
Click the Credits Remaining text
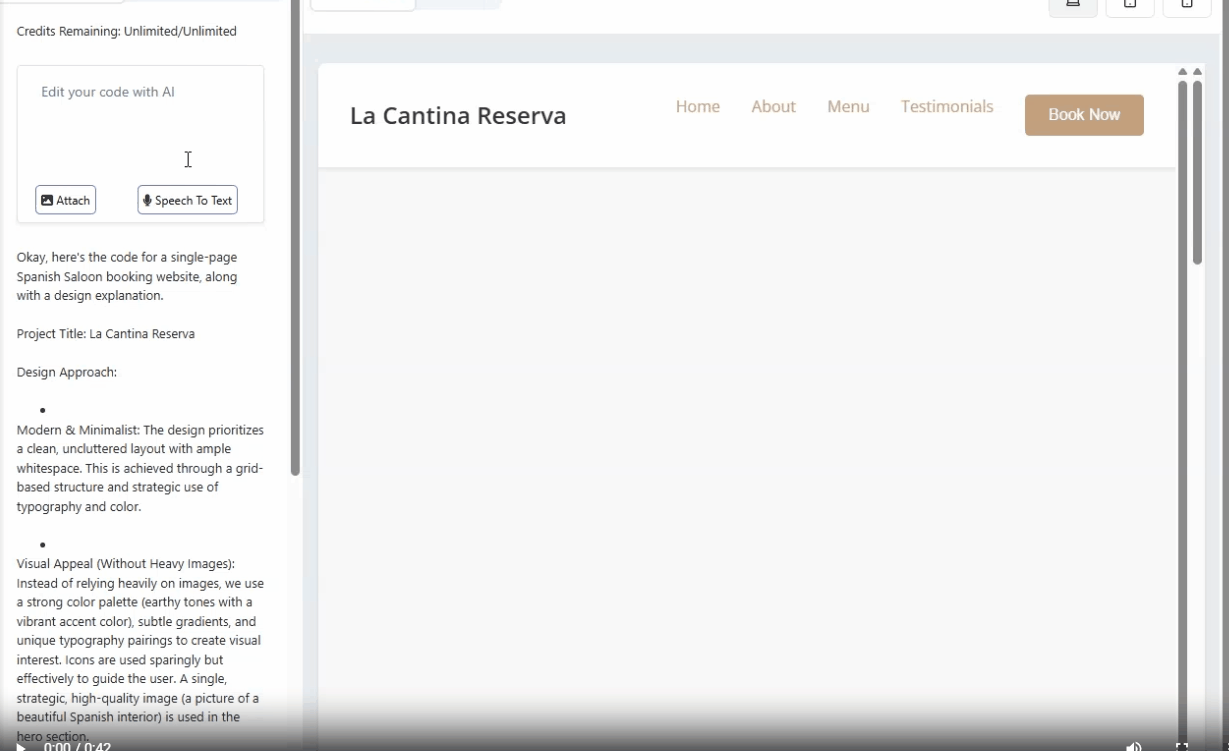127,32
